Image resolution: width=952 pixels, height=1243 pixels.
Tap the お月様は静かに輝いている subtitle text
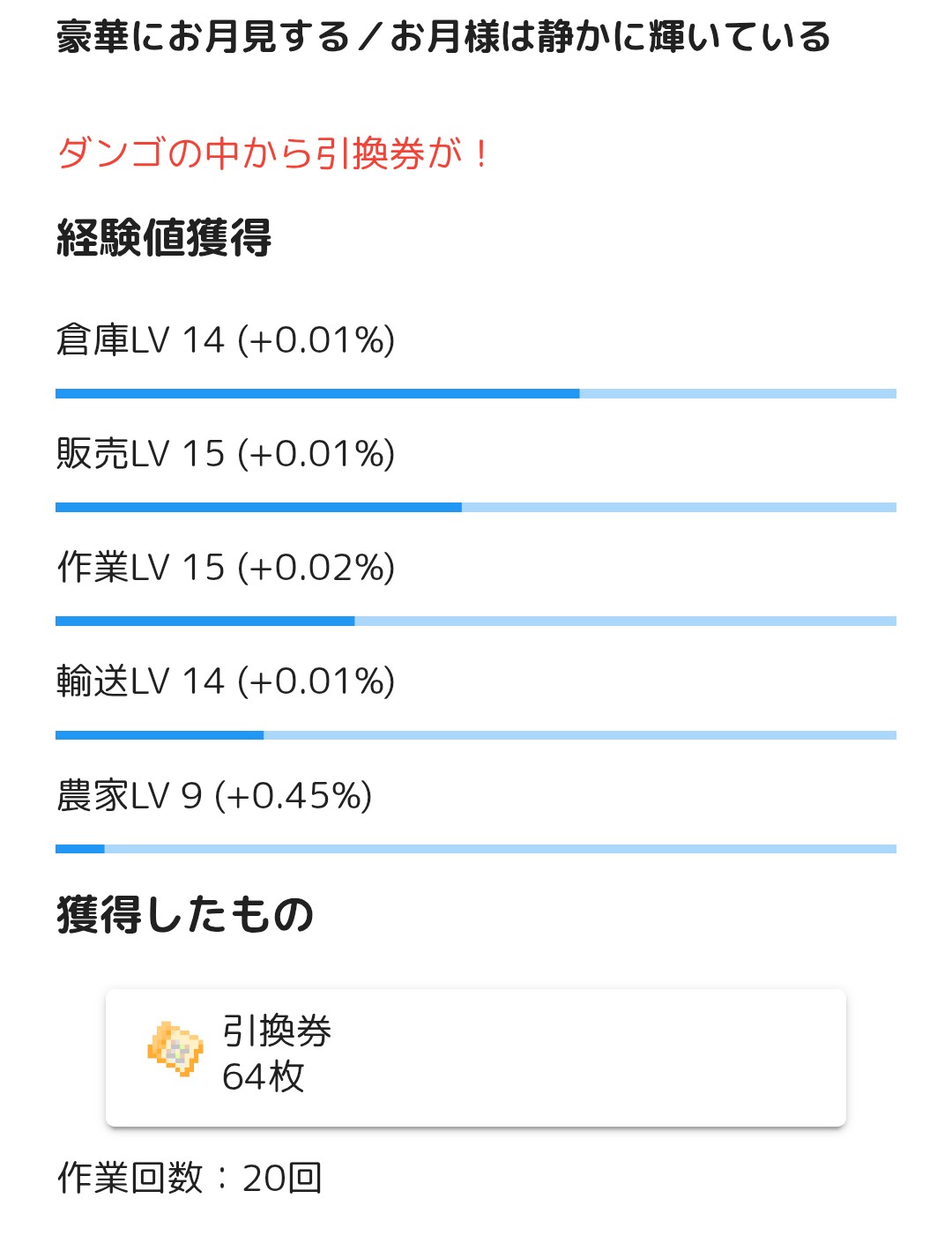tap(610, 38)
